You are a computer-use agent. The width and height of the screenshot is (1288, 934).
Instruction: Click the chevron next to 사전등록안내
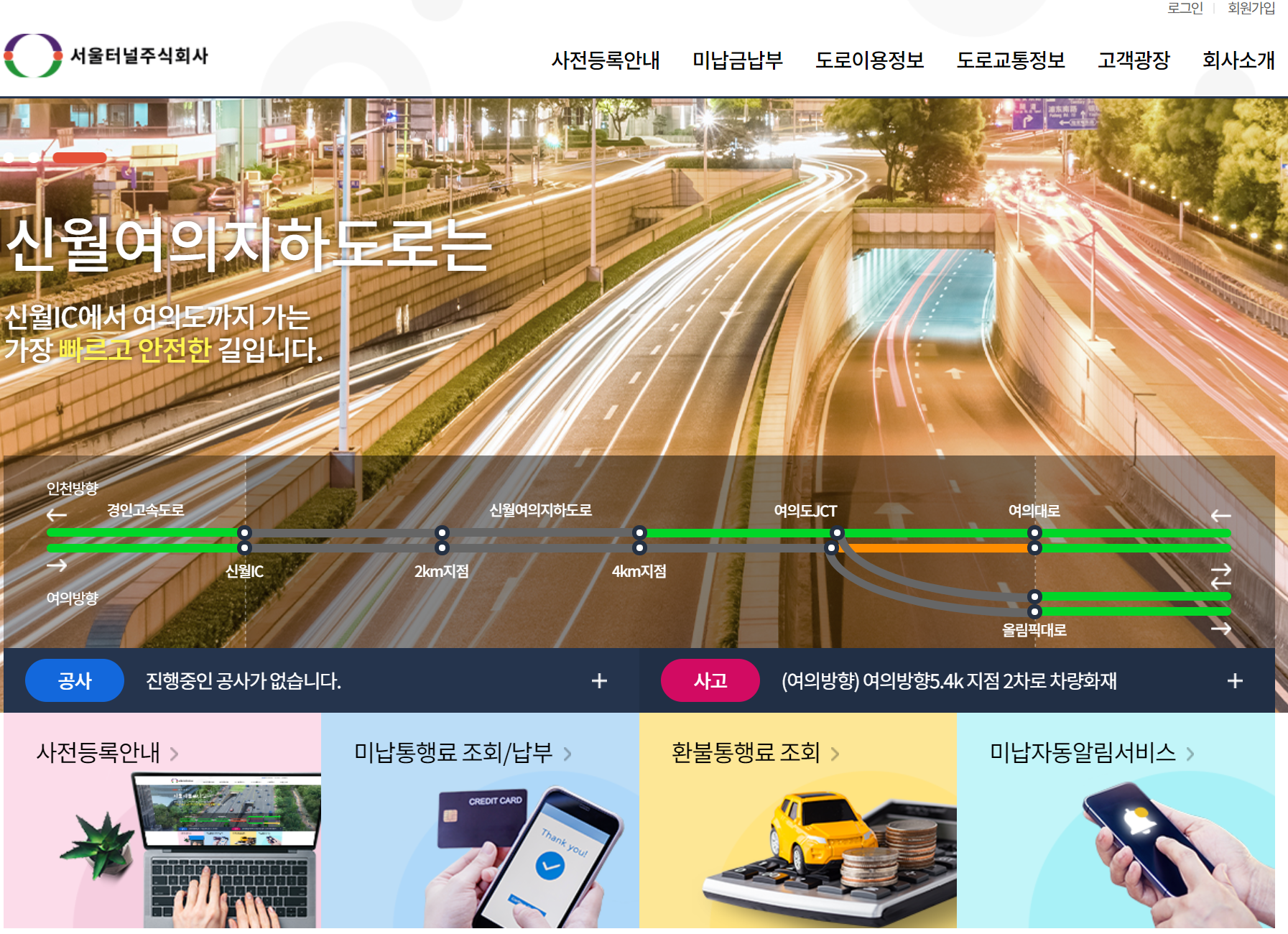coord(174,754)
